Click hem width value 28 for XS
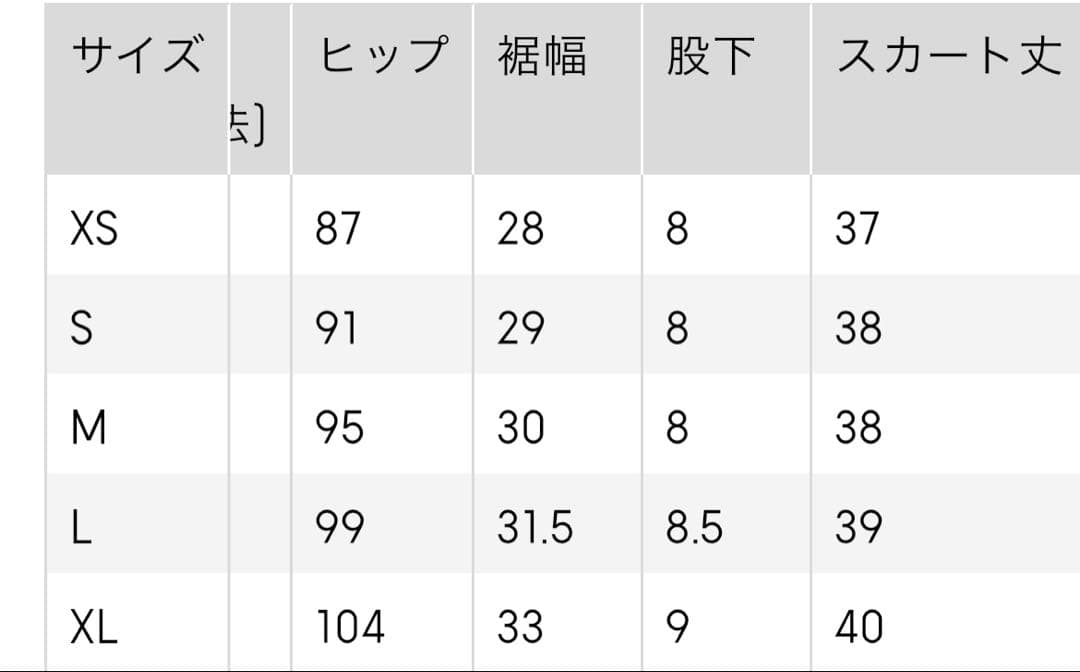The image size is (1080, 672). 520,230
